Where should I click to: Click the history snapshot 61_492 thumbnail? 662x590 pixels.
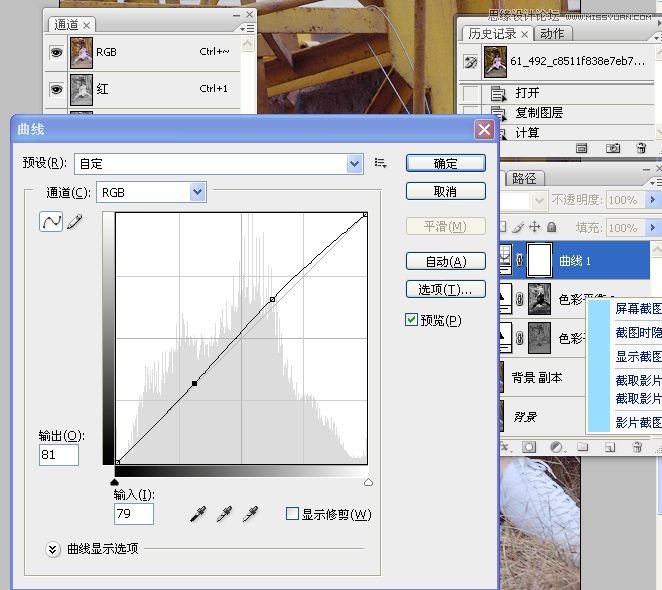coord(495,62)
